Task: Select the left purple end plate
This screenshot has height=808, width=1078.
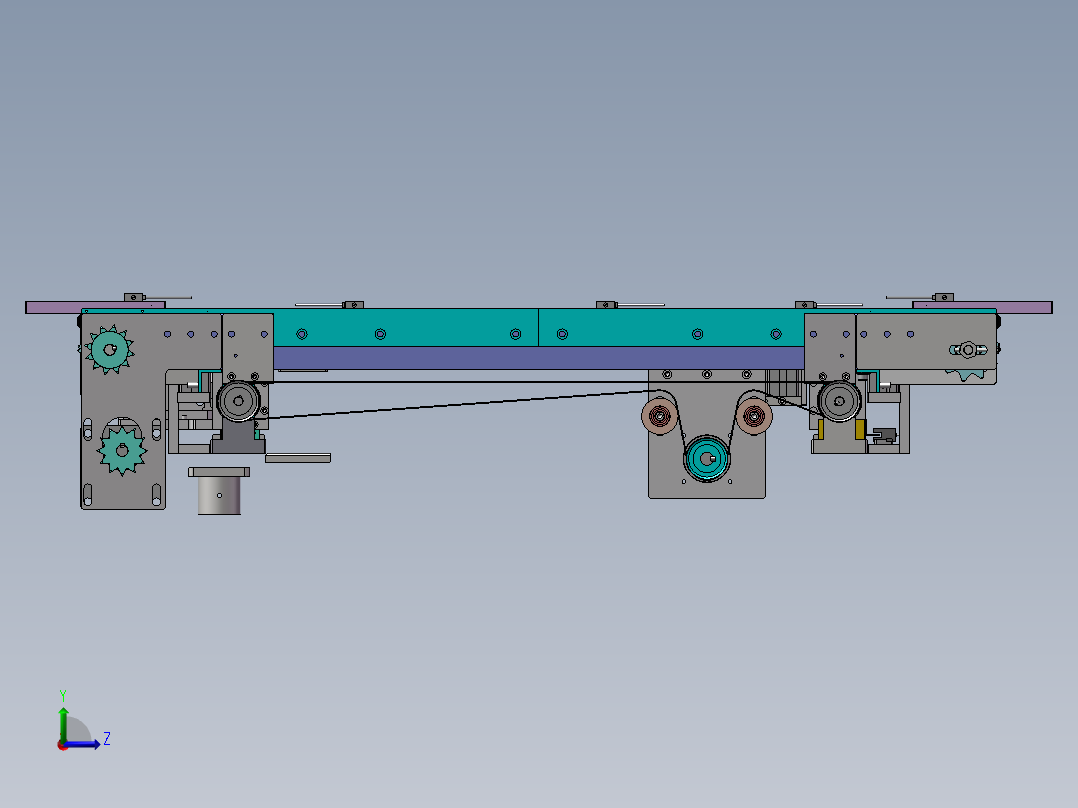Action: 95,307
